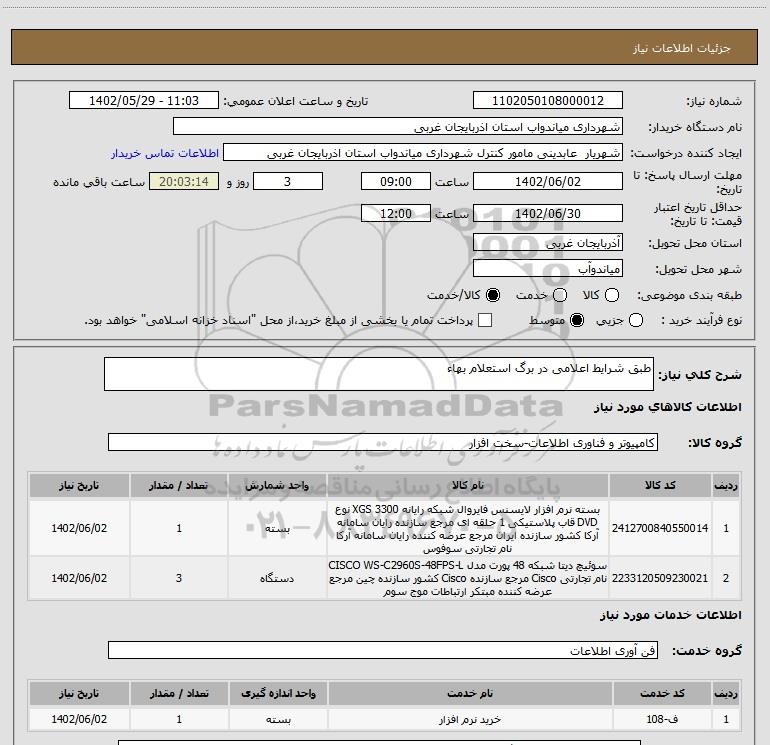This screenshot has height=745, width=770.
Task: Select the جزیی purchase process radio
Action: click(663, 320)
